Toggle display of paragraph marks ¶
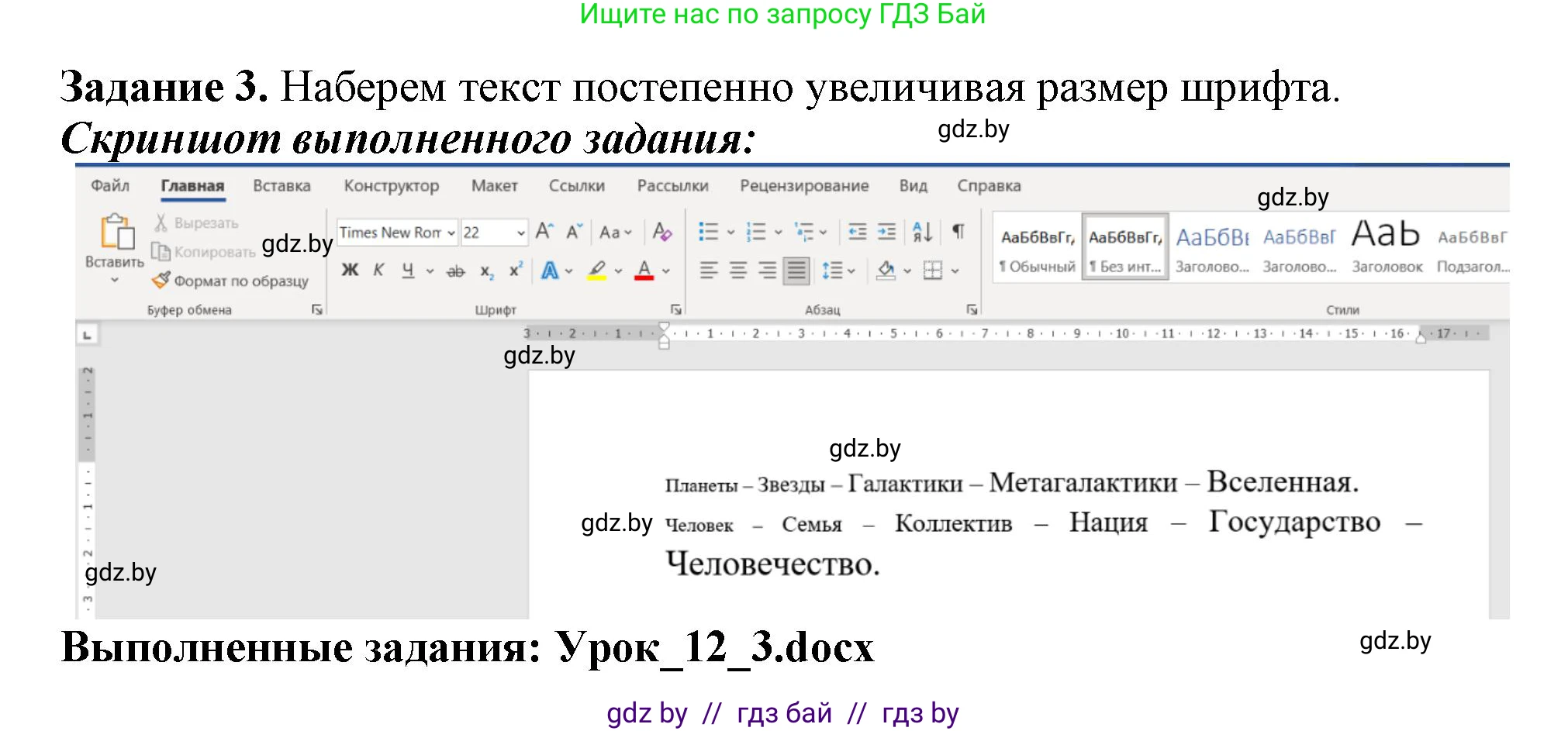 coord(958,231)
